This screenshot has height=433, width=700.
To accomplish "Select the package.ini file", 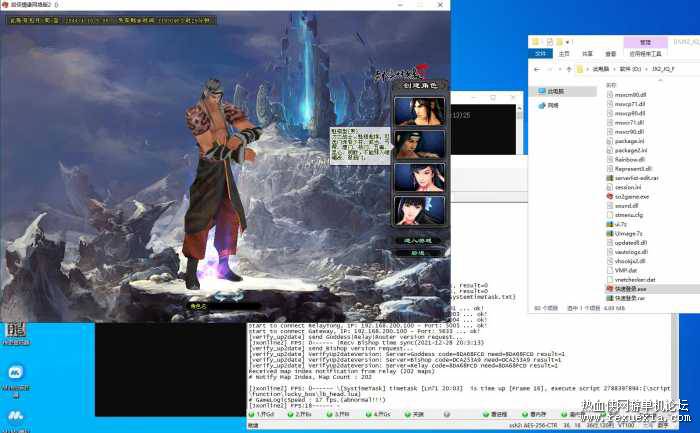I will tap(627, 141).
